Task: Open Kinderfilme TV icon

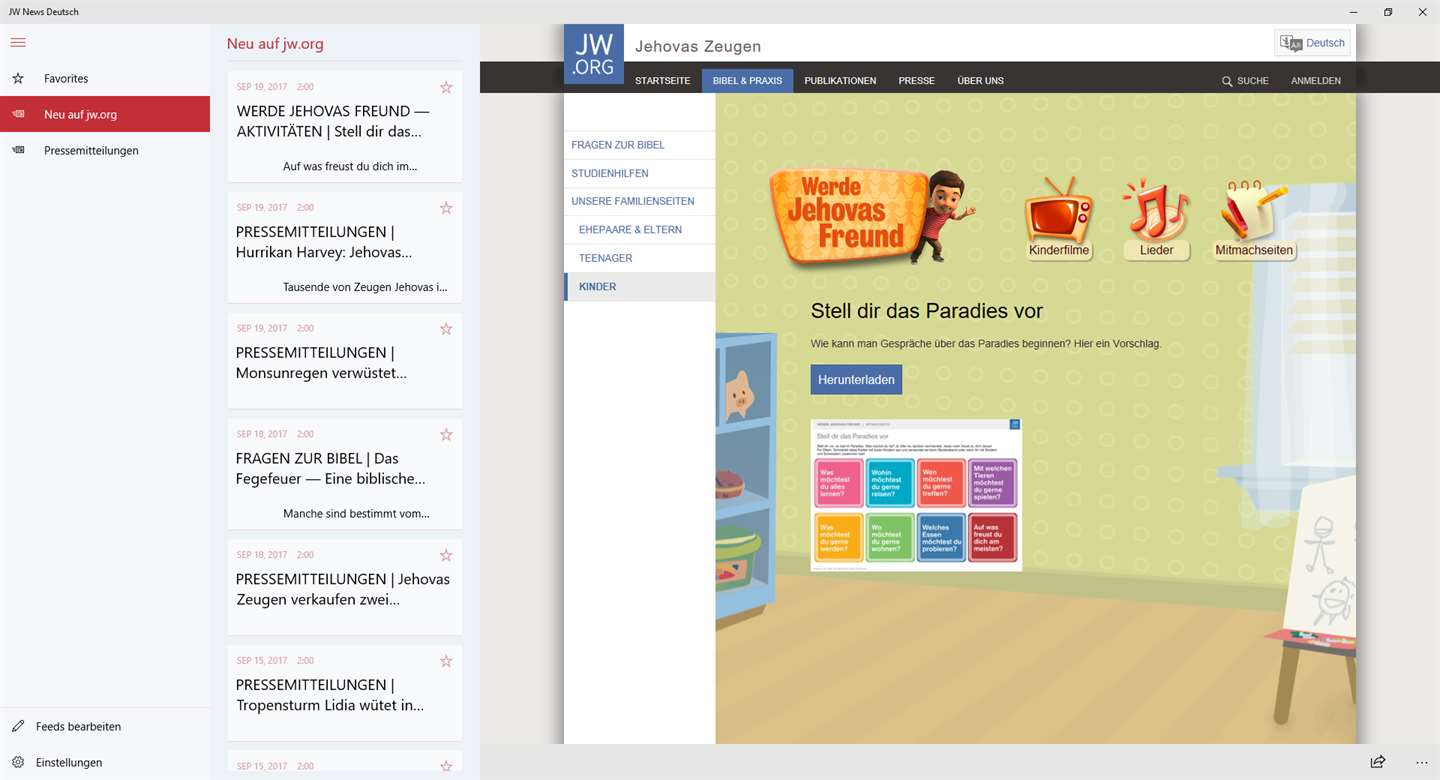Action: pos(1059,220)
